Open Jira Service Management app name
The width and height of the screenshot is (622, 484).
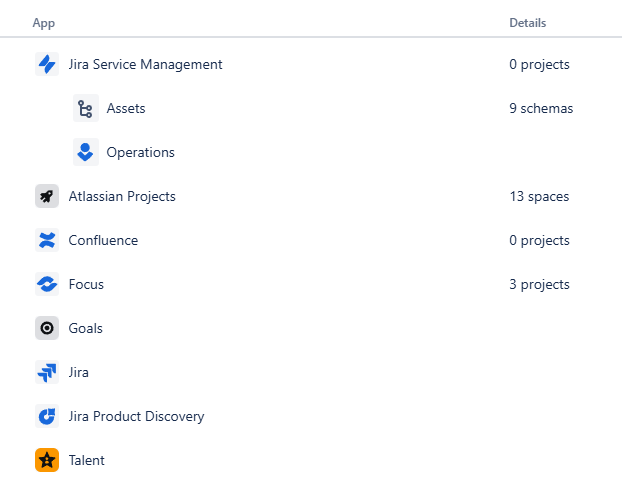145,64
